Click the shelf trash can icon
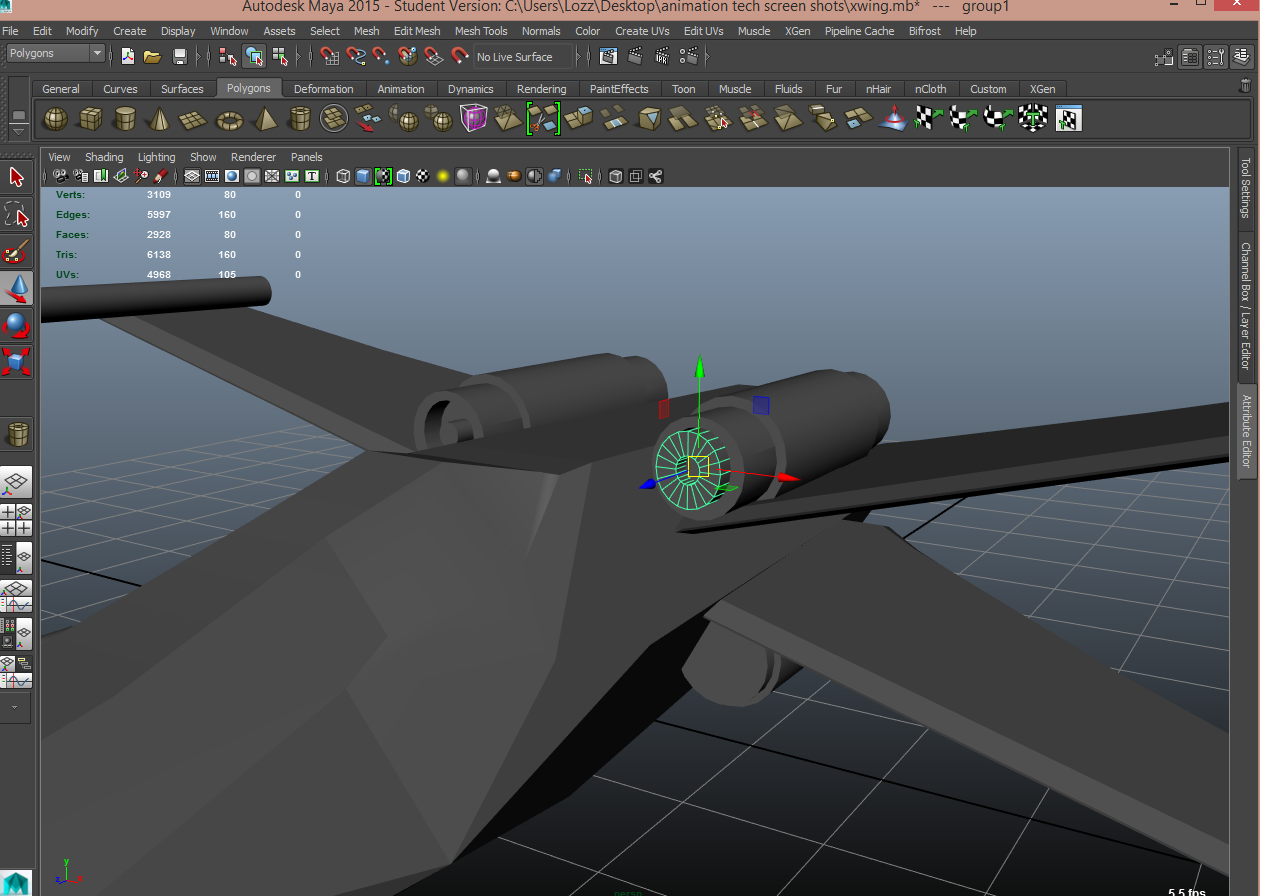This screenshot has height=896, width=1263. 1245,86
